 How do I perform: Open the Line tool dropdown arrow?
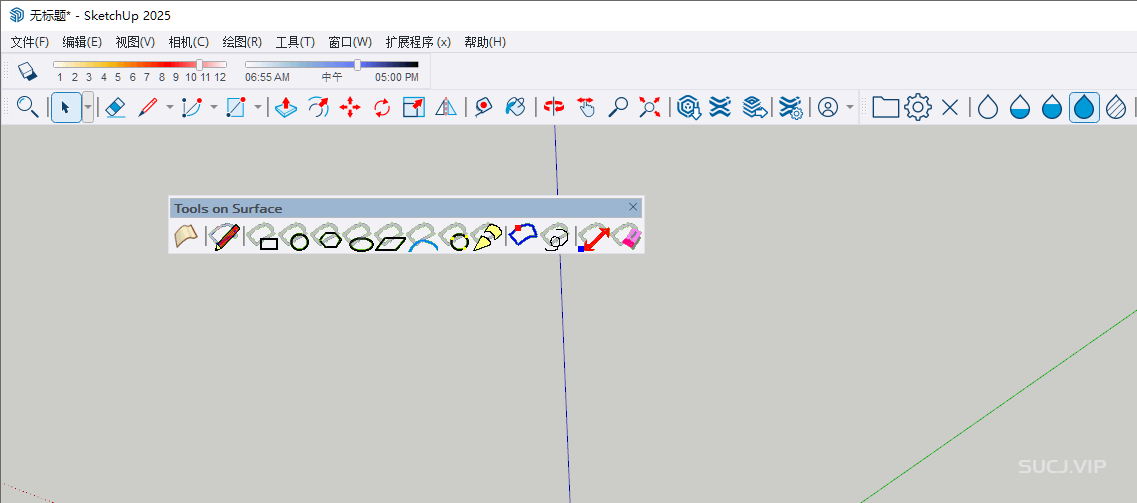click(x=170, y=108)
